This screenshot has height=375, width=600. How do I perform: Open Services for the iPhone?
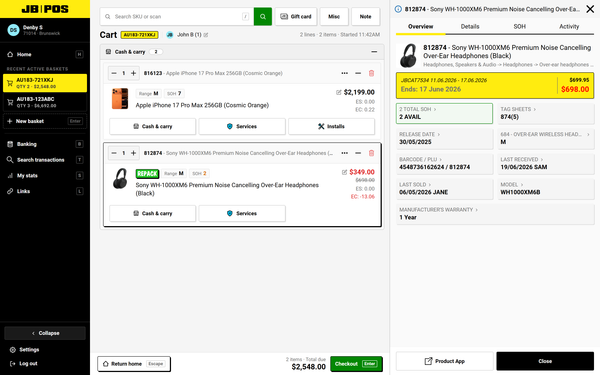(x=242, y=126)
